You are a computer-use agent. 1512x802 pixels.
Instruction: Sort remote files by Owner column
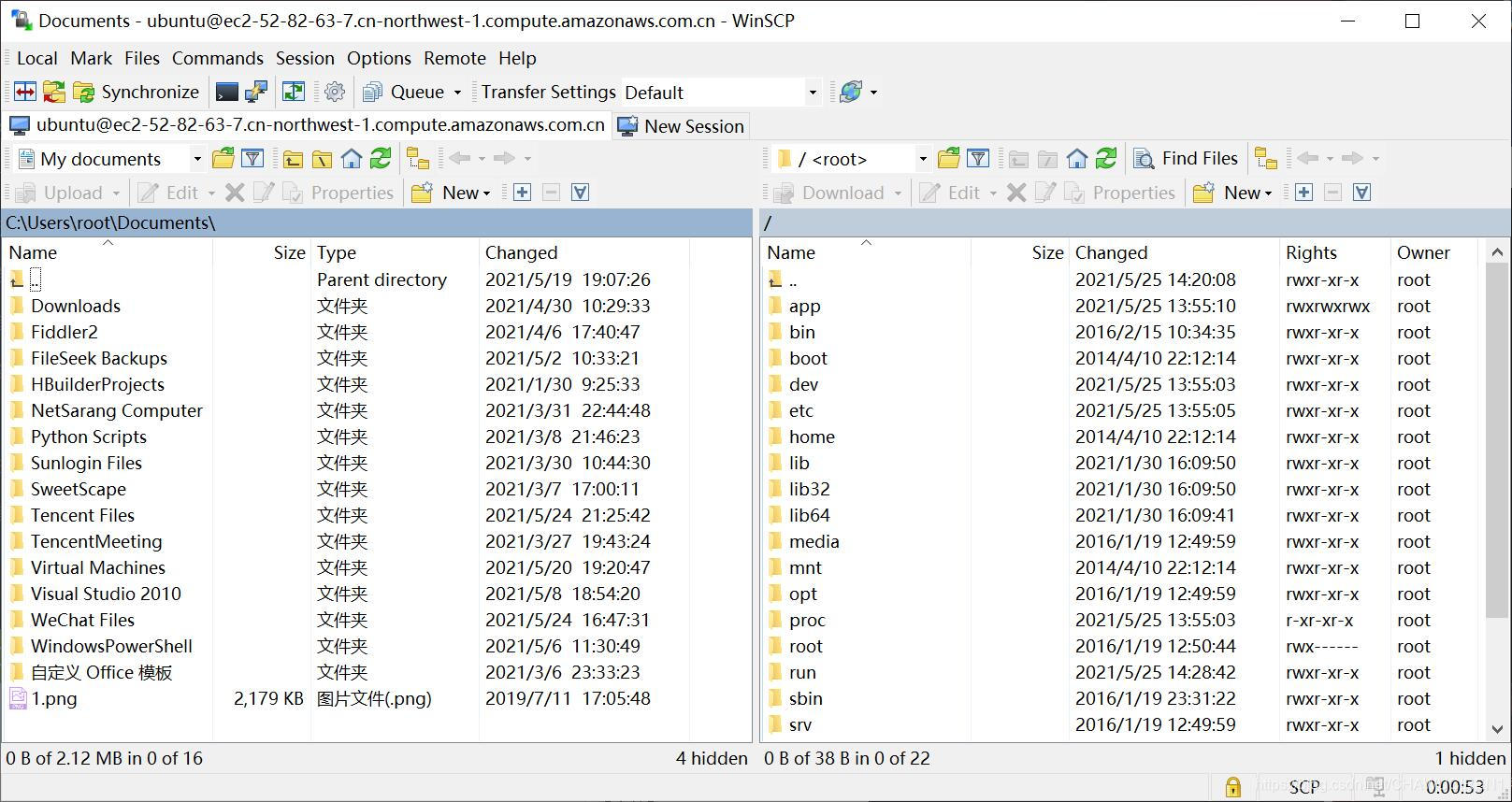1433,252
